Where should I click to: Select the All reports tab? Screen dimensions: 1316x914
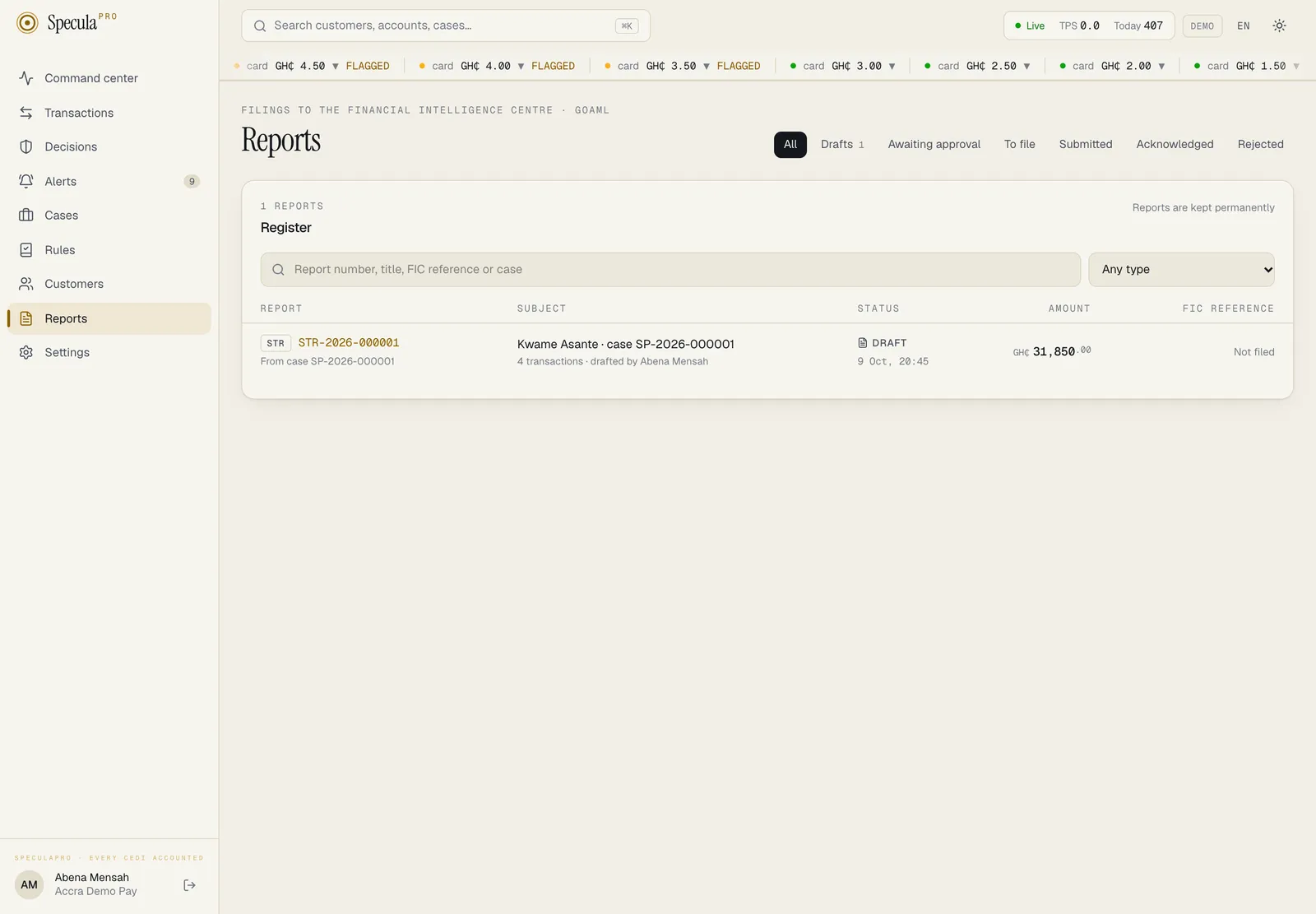point(790,144)
